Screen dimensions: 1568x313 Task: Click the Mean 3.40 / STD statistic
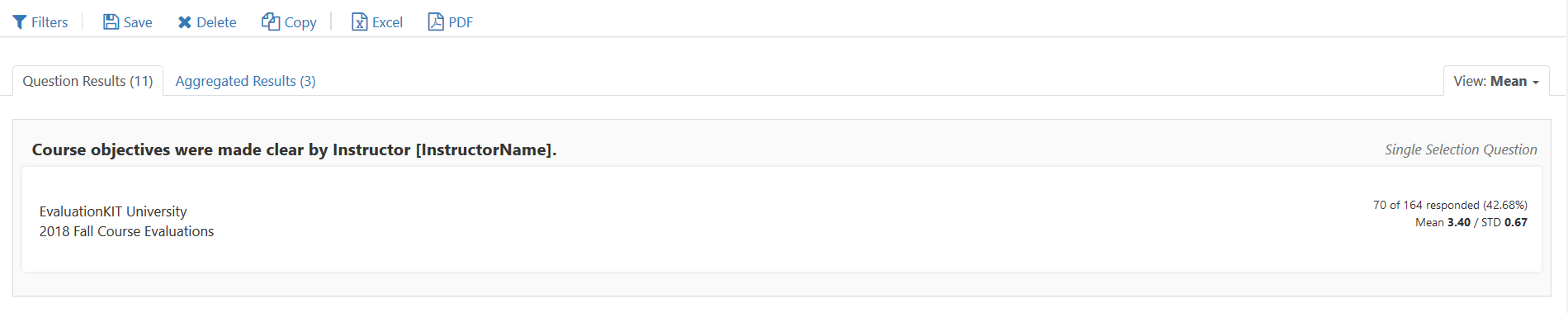pos(1471,222)
